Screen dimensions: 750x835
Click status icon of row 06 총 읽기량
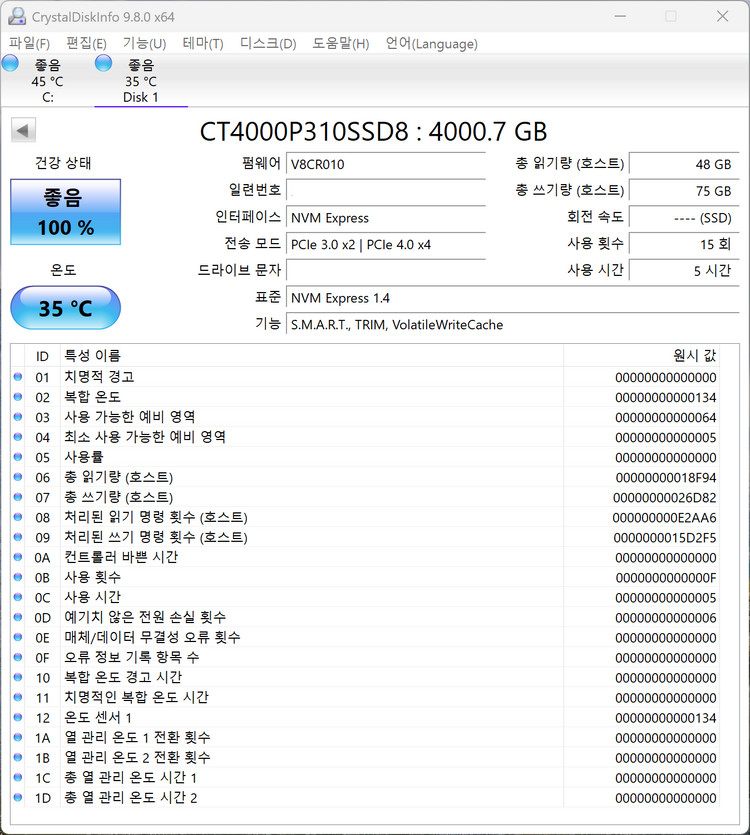18,477
